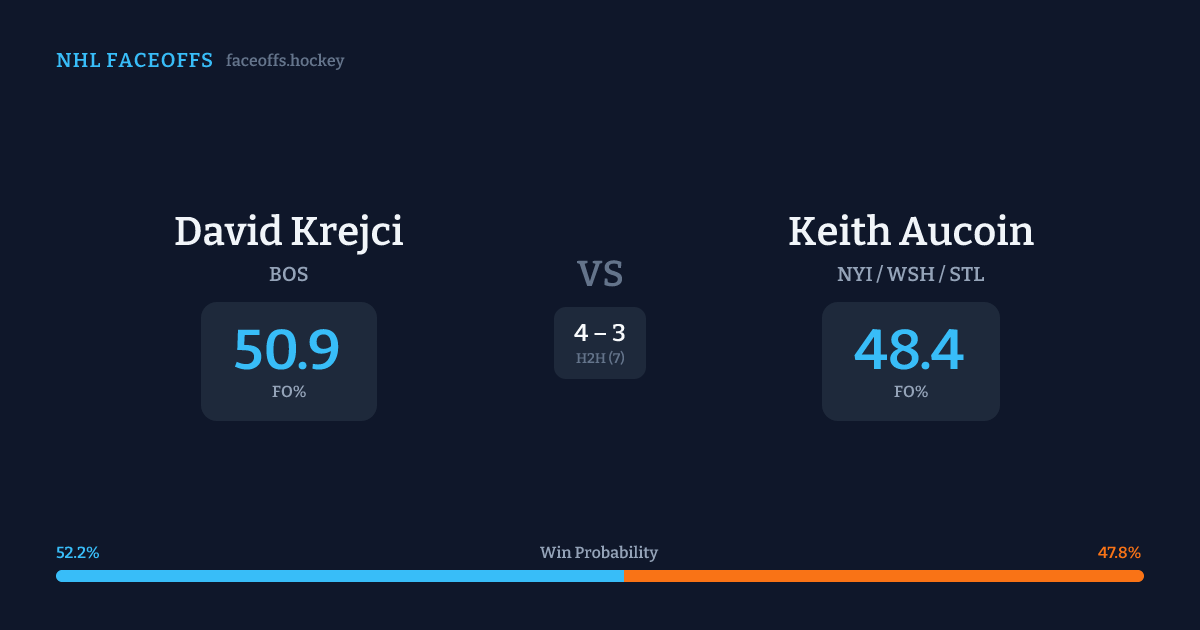Click the H2H (7) label
Screen dimensions: 1200x630
tap(600, 358)
